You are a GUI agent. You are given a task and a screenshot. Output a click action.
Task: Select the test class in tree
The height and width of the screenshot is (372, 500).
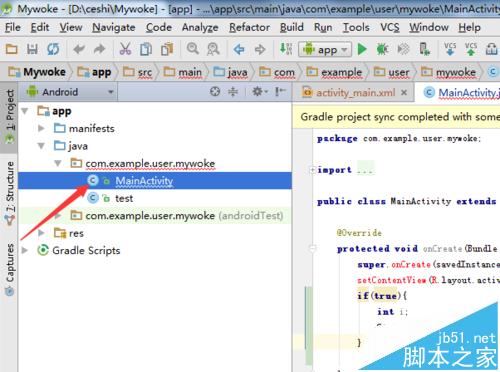click(x=124, y=198)
